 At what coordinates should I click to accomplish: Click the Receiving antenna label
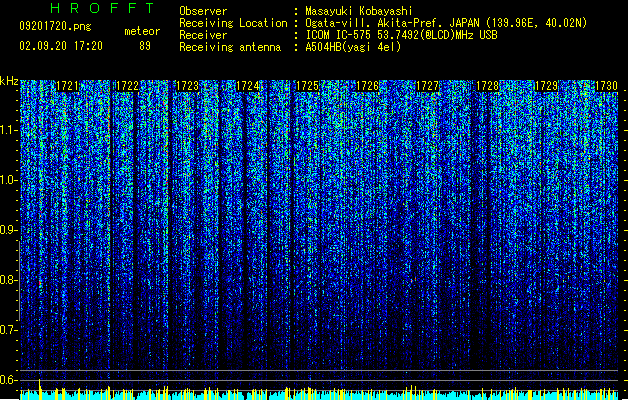230,47
